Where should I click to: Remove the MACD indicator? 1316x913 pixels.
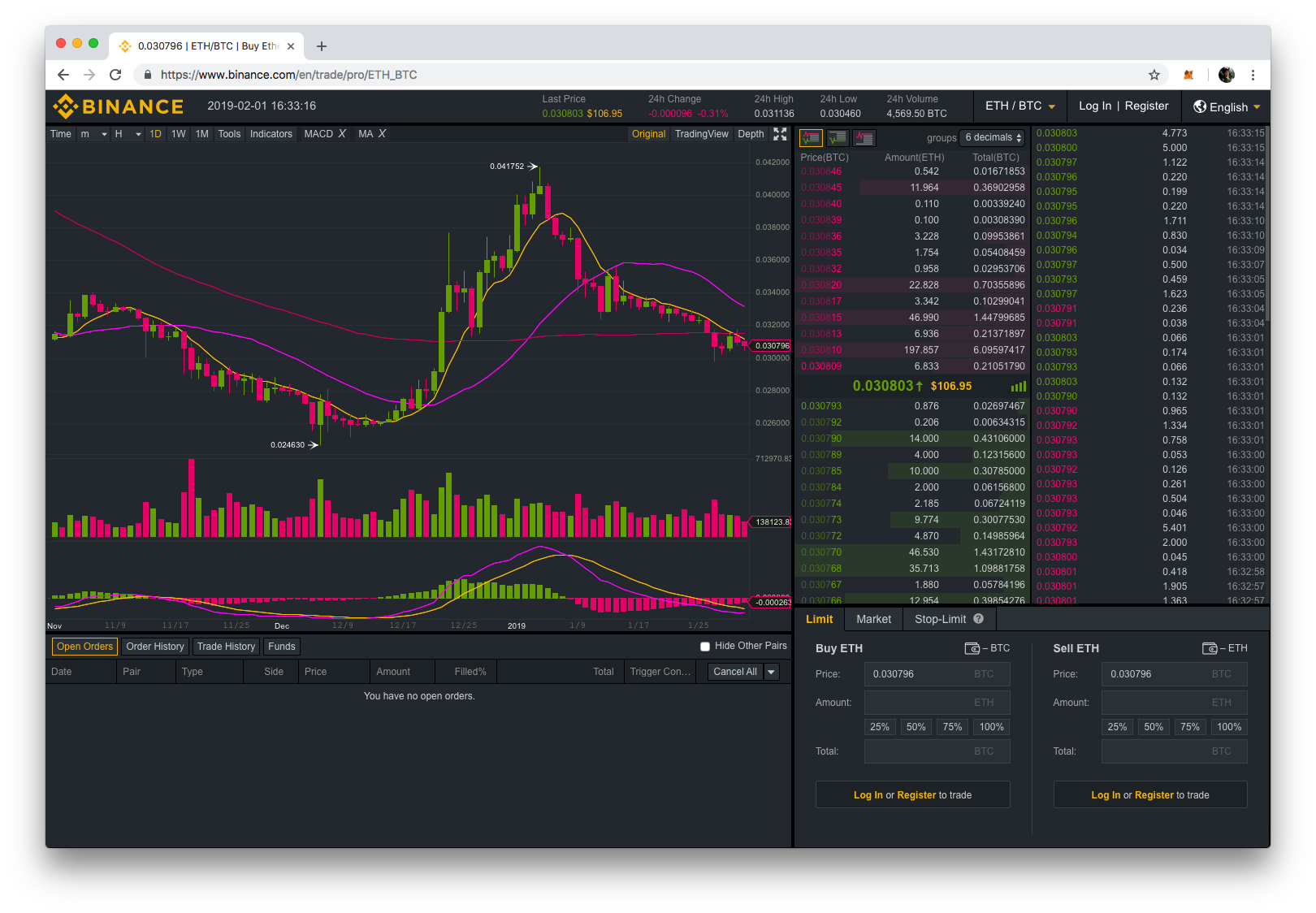coord(342,134)
